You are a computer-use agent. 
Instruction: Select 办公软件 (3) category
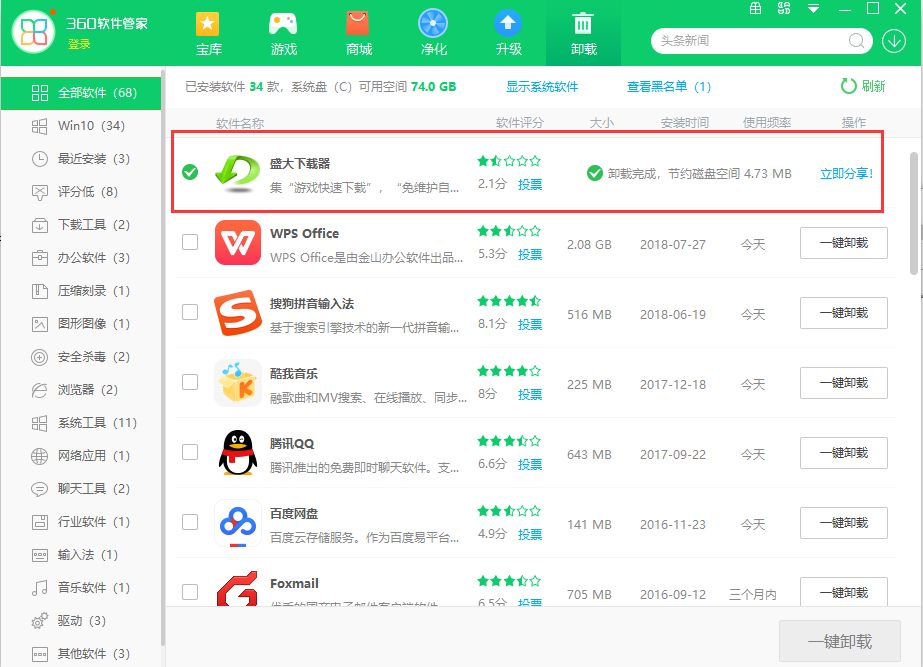(81, 258)
